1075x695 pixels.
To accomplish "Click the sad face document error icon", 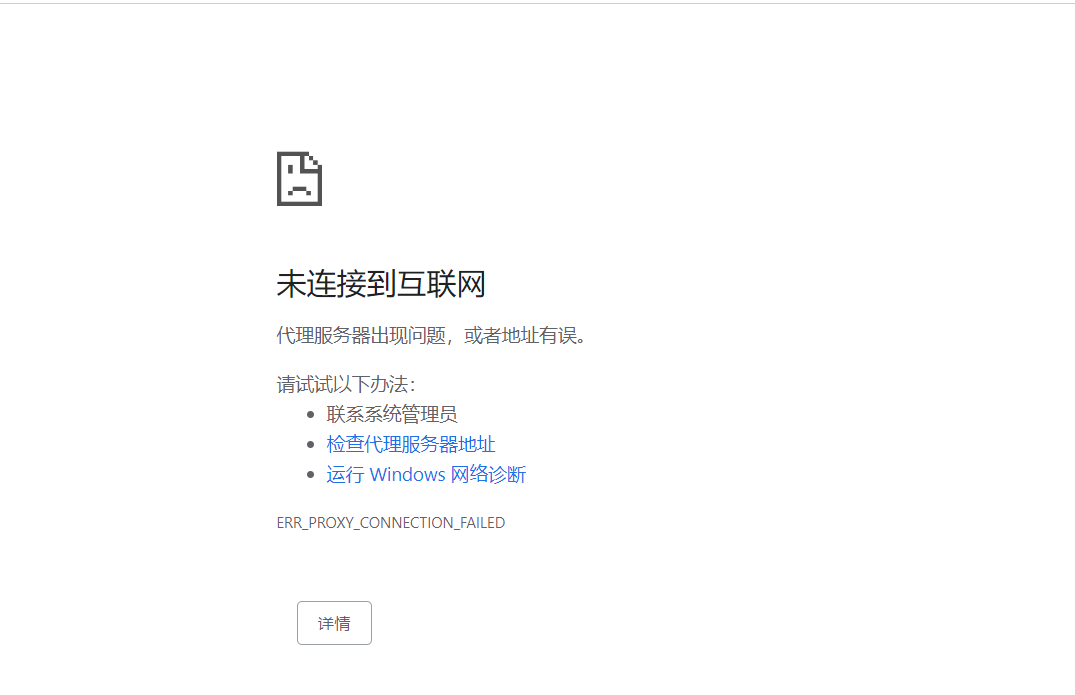I will 299,179.
